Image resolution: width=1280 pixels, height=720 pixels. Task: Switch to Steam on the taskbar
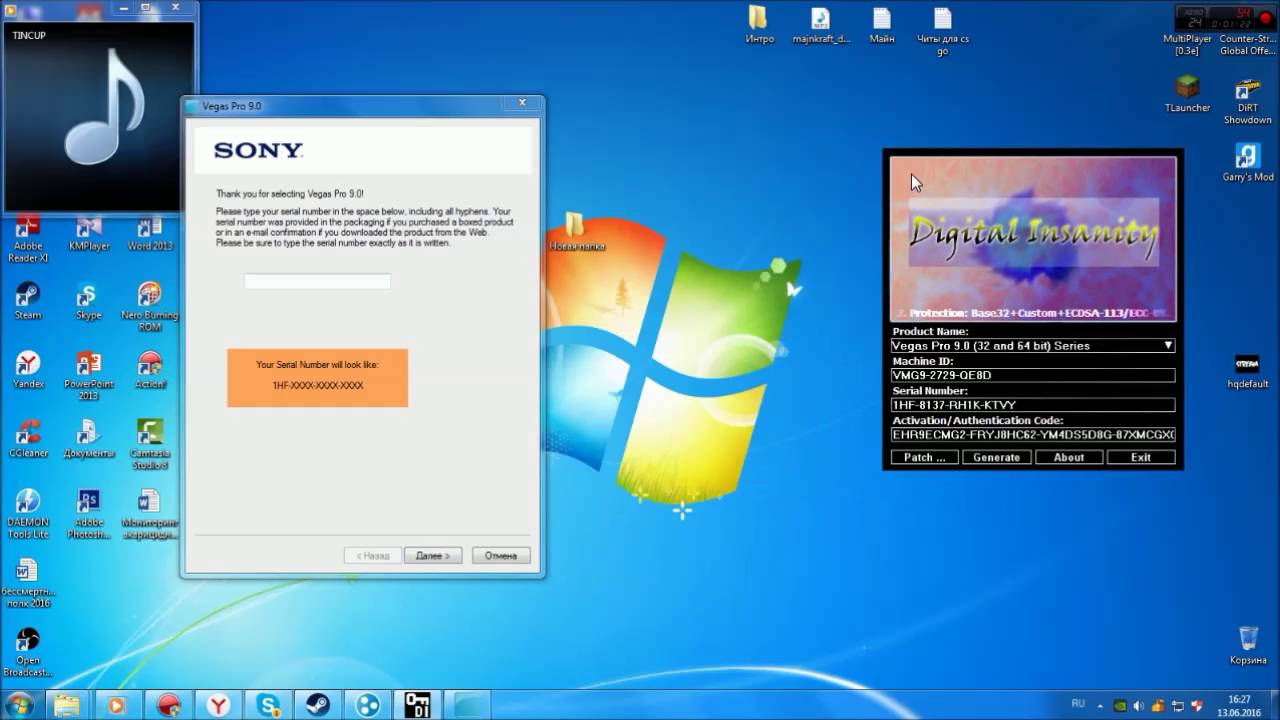[x=318, y=705]
